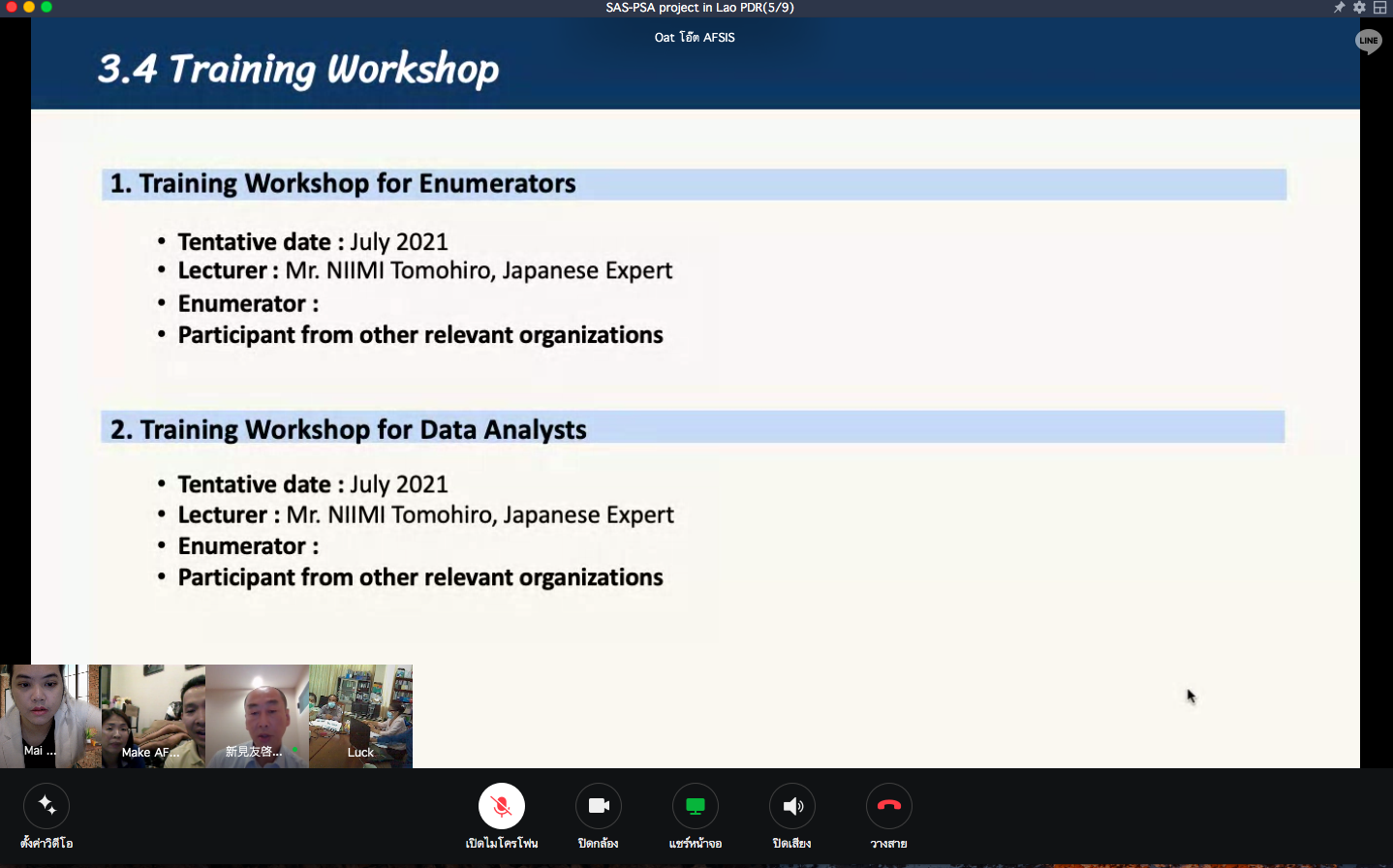
Task: Mute the call speaker sound
Action: click(x=792, y=806)
